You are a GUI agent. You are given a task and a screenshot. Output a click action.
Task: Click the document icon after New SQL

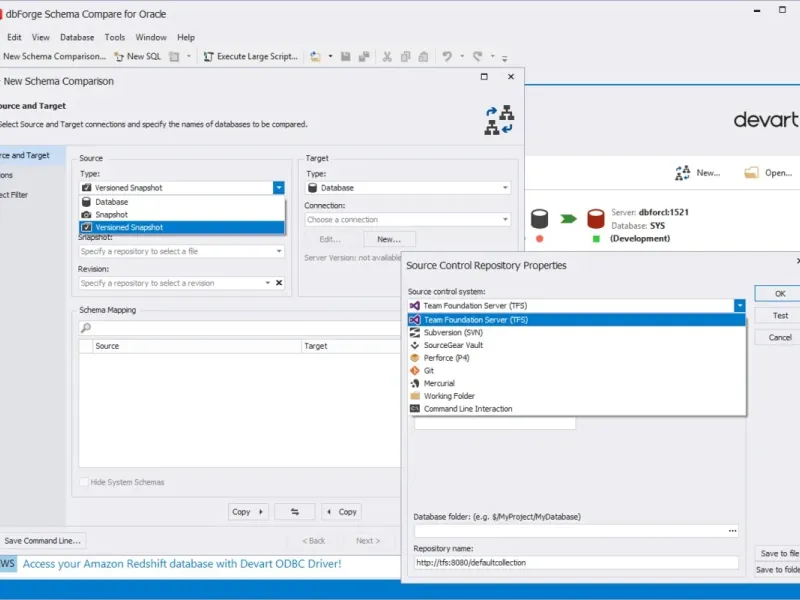[x=174, y=57]
